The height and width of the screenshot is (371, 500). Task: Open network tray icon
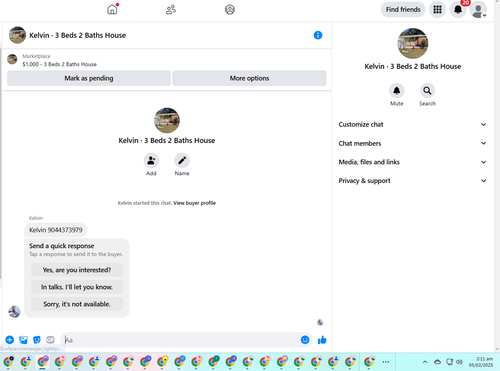(450, 362)
